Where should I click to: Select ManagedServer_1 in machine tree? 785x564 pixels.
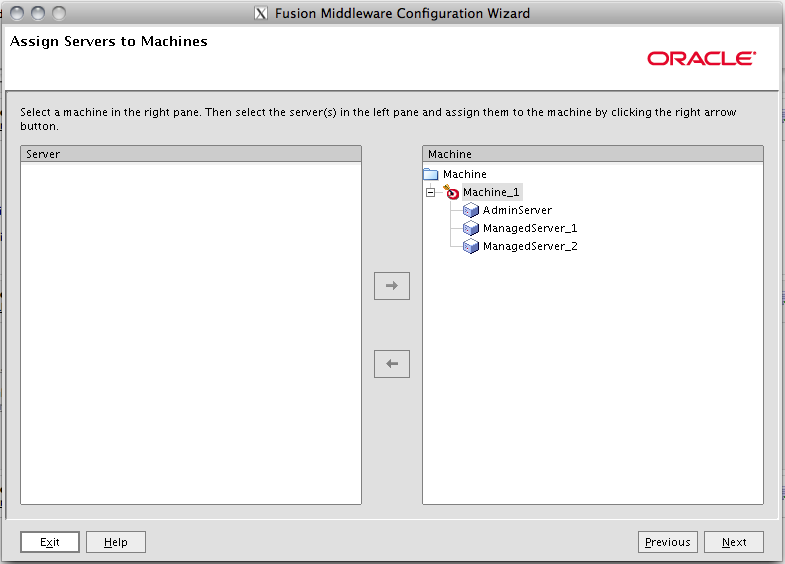[x=530, y=228]
